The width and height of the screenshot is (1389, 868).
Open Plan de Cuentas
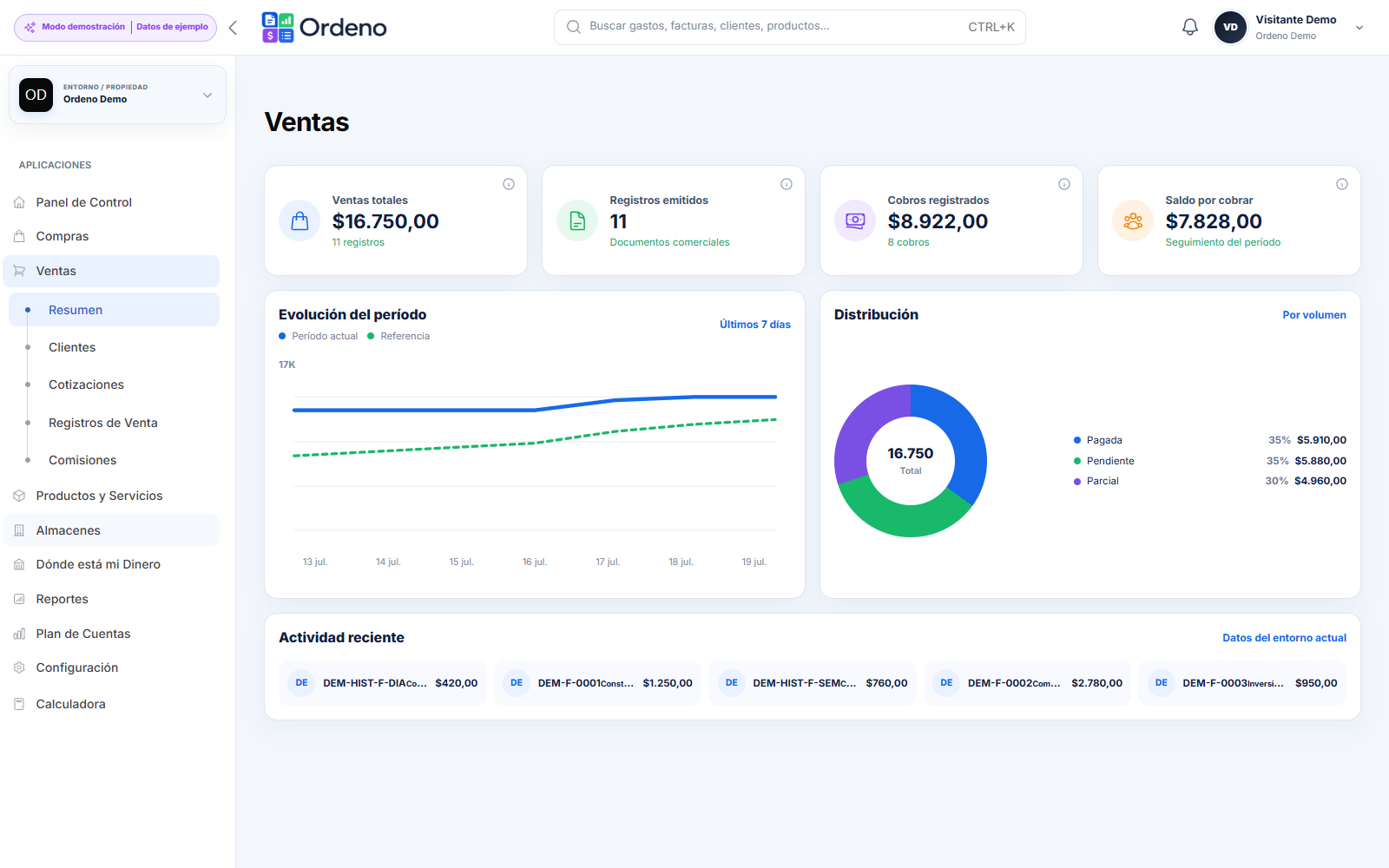[x=111, y=634]
